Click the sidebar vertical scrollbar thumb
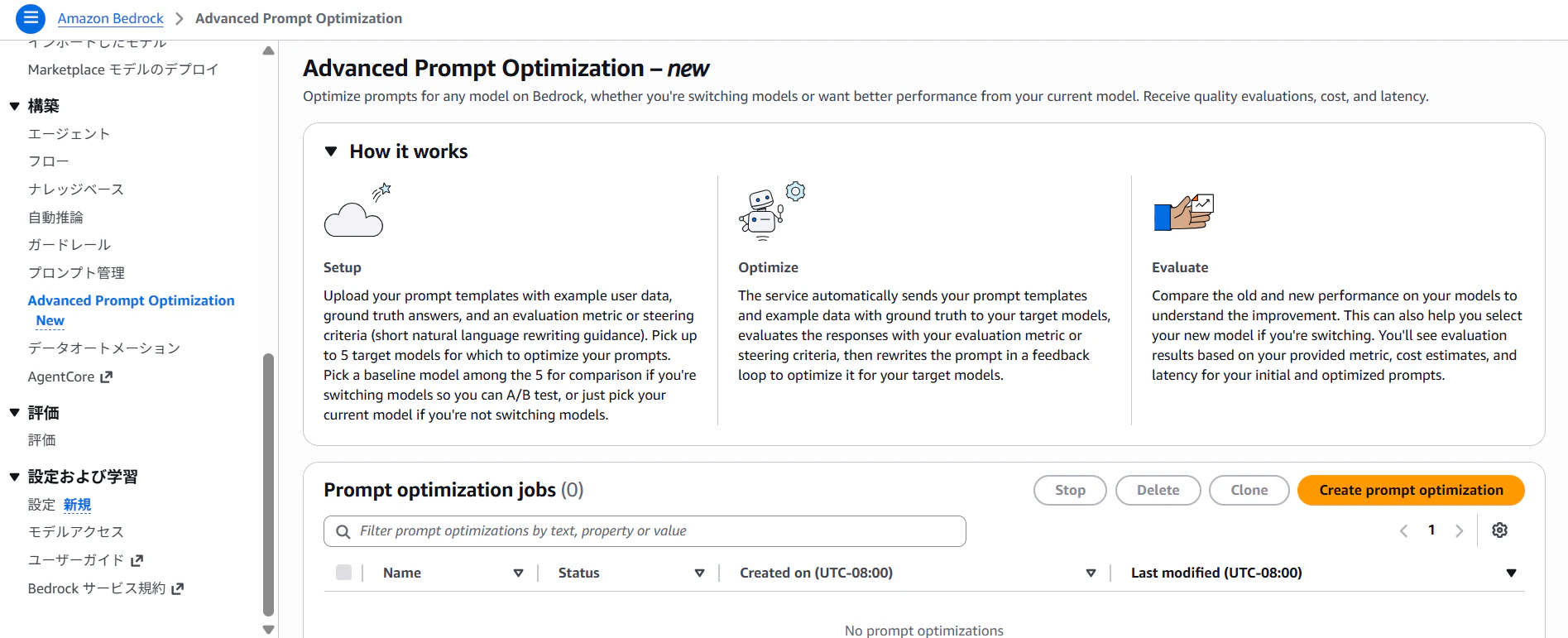 (x=268, y=485)
